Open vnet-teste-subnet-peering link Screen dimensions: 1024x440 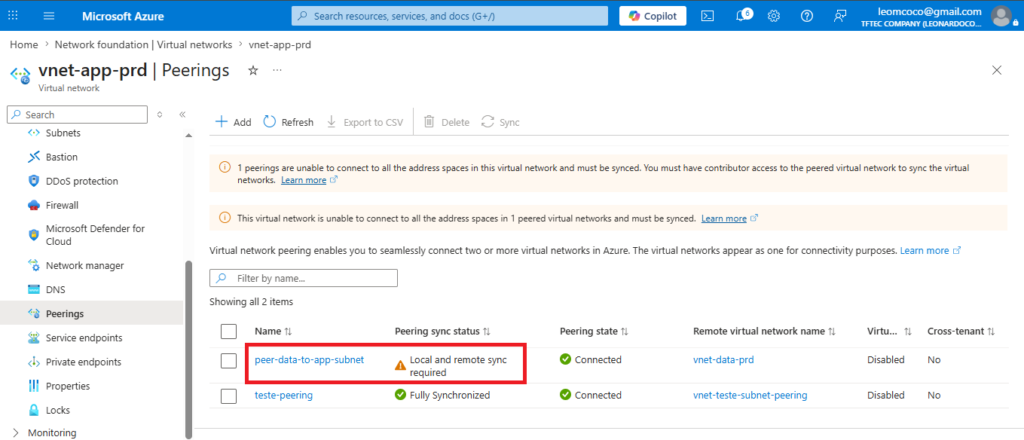(x=750, y=395)
